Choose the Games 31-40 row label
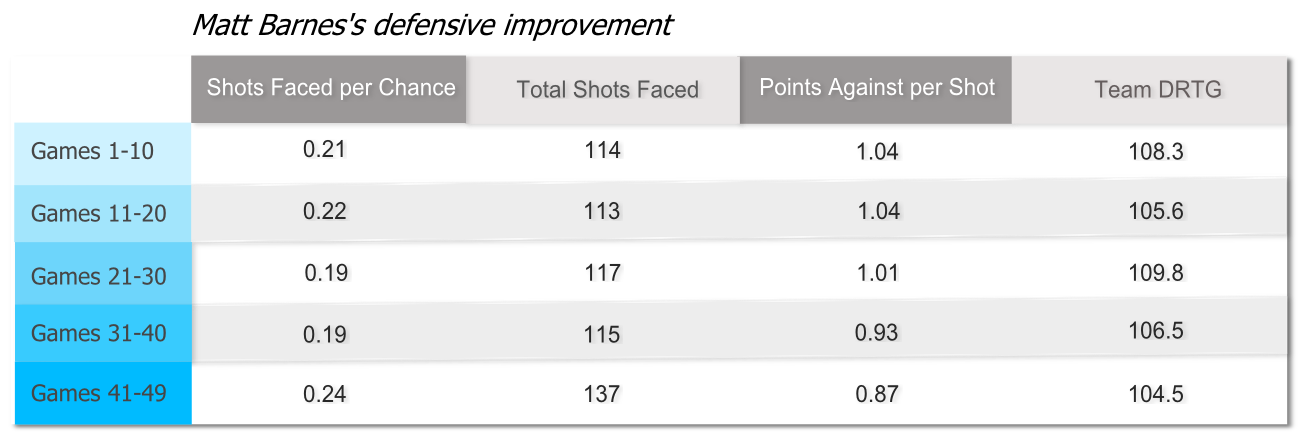The width and height of the screenshot is (1306, 445). [98, 333]
